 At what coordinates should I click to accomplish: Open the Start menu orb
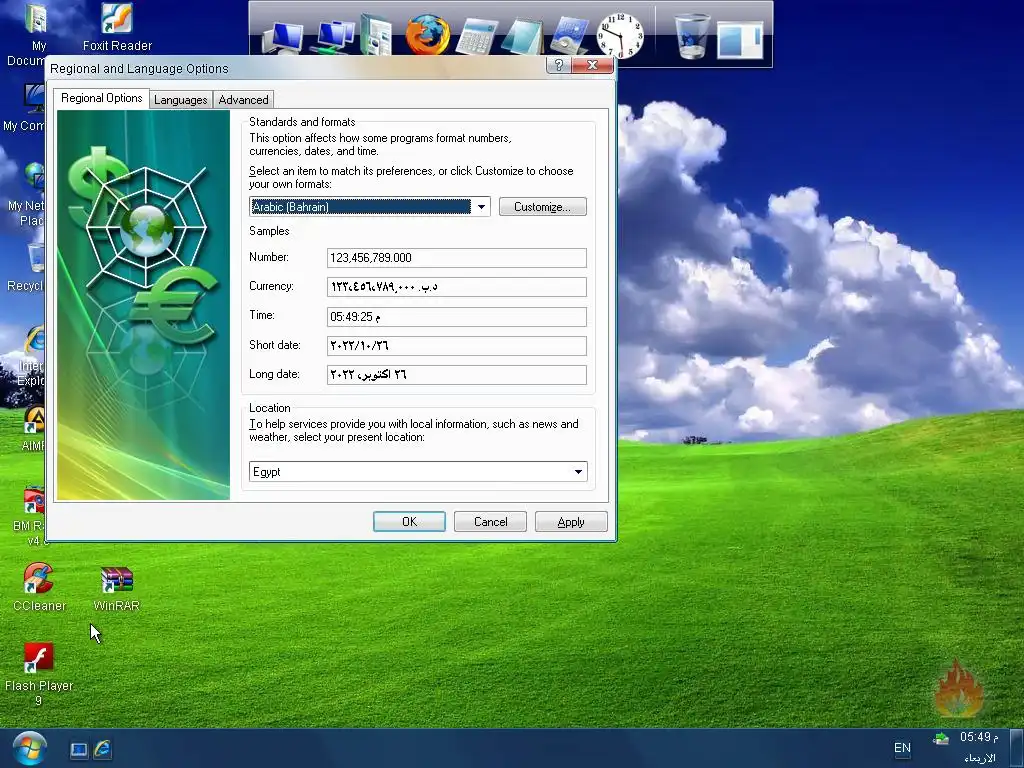[x=29, y=748]
